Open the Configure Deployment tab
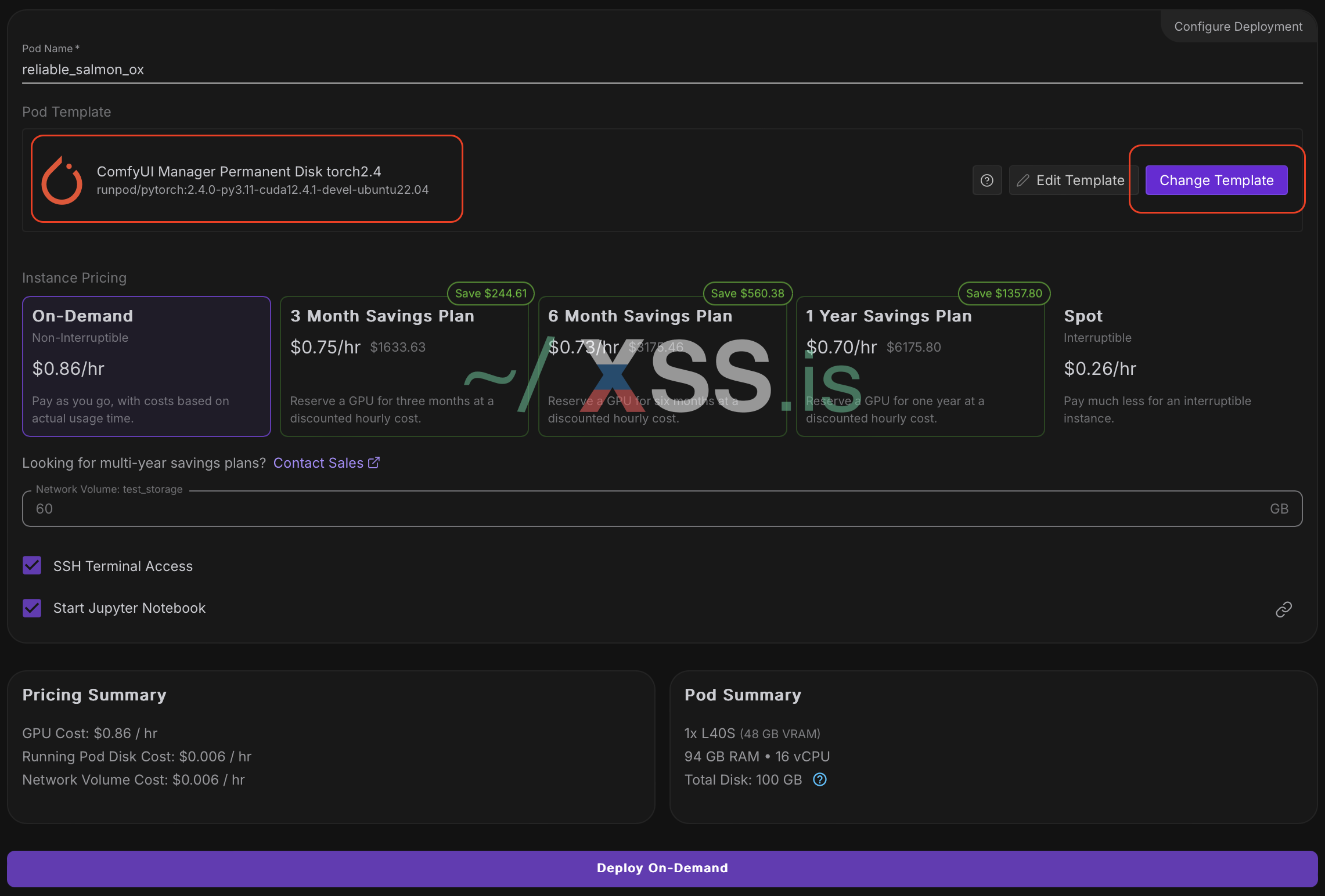The image size is (1325, 896). [1238, 27]
